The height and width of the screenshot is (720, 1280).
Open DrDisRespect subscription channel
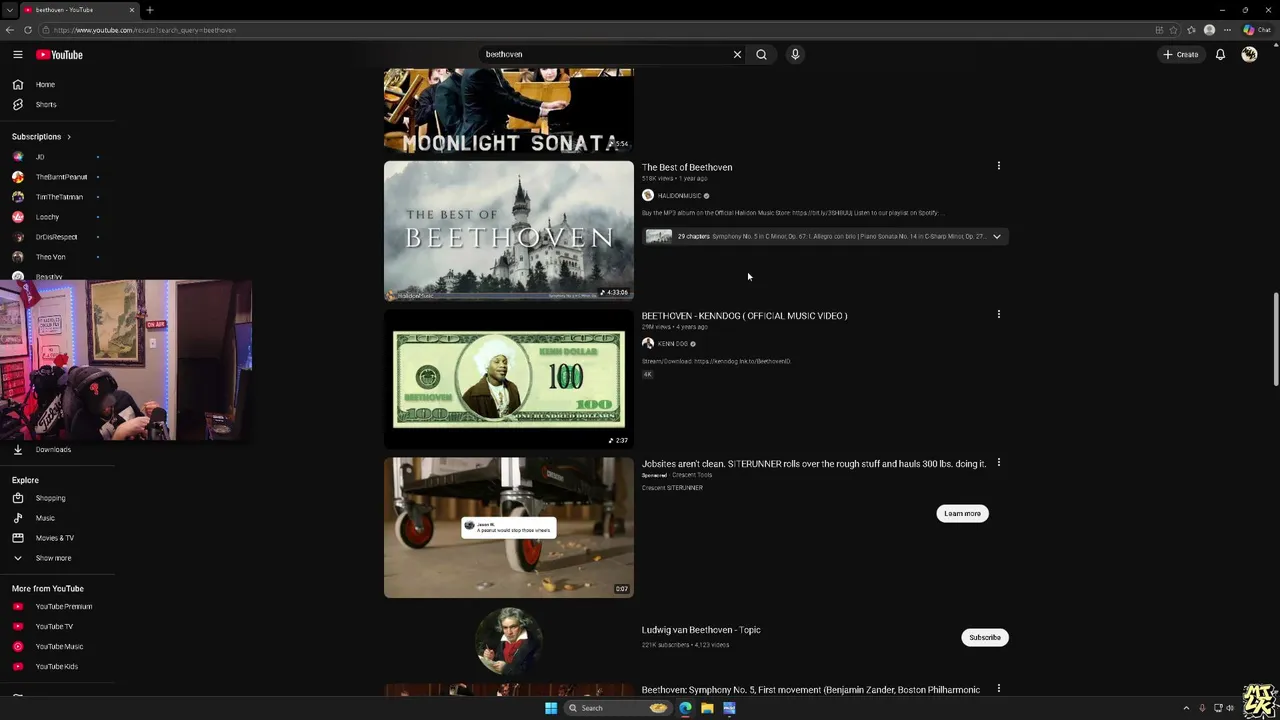[x=57, y=237]
